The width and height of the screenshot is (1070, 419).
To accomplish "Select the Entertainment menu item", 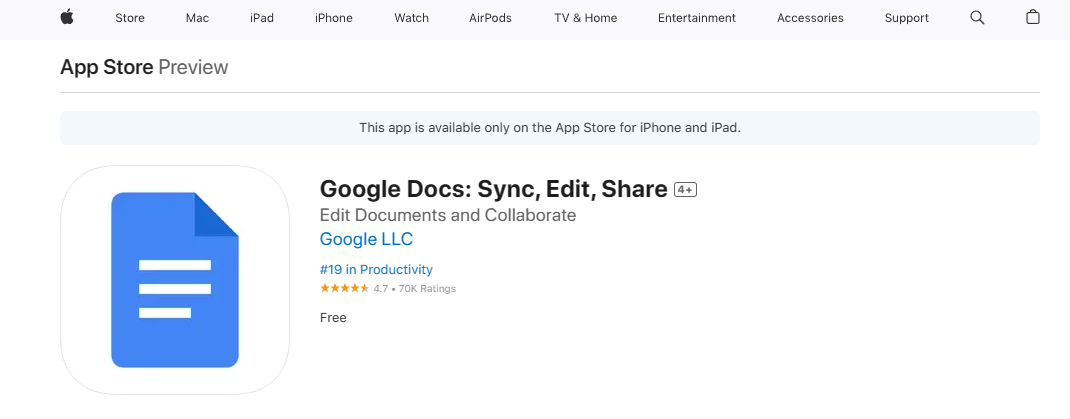I will [697, 18].
